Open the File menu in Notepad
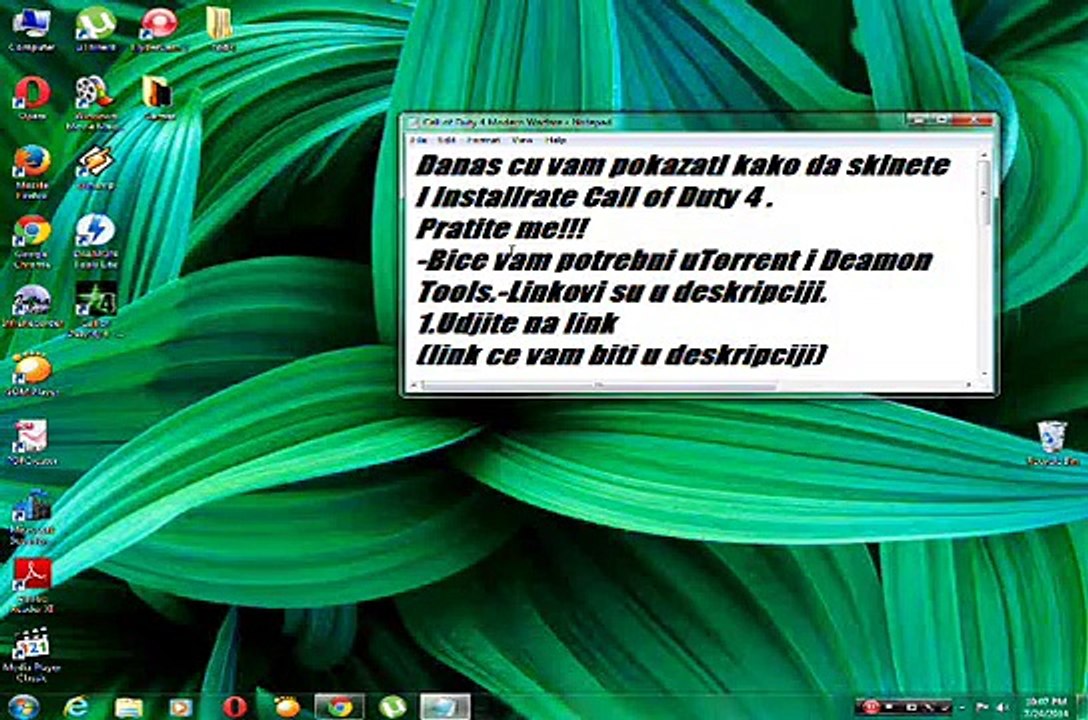Screen dimensions: 1088x720 click(418, 140)
